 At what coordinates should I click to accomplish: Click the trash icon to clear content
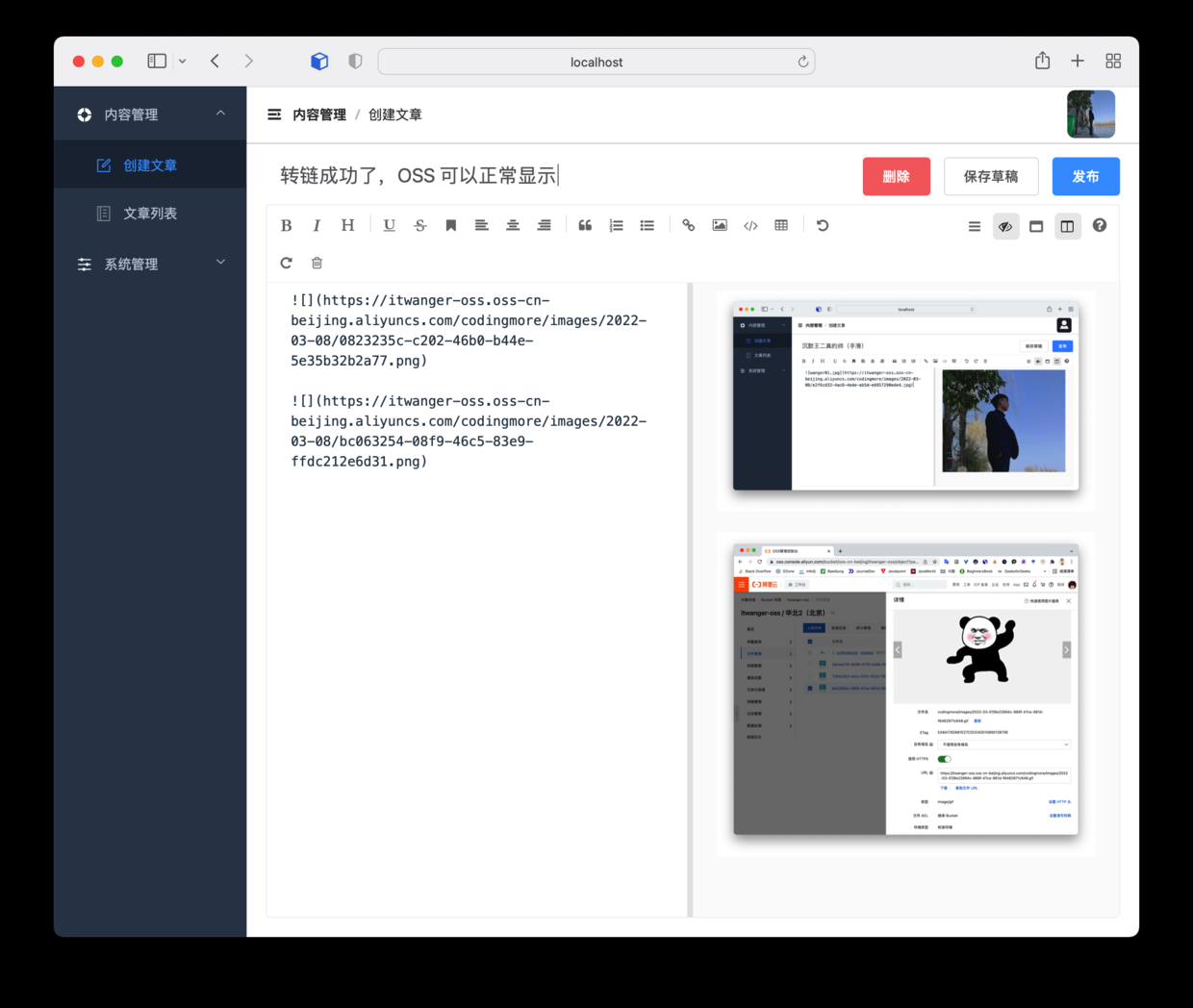click(317, 263)
